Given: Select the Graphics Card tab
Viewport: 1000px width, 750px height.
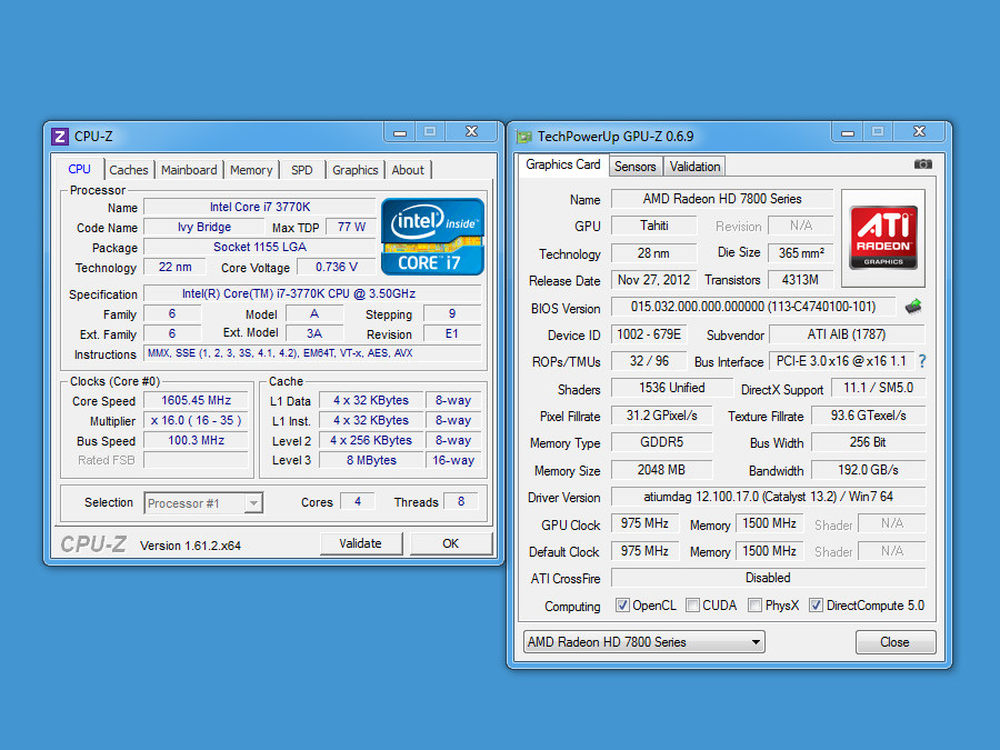Looking at the screenshot, I should point(562,165).
